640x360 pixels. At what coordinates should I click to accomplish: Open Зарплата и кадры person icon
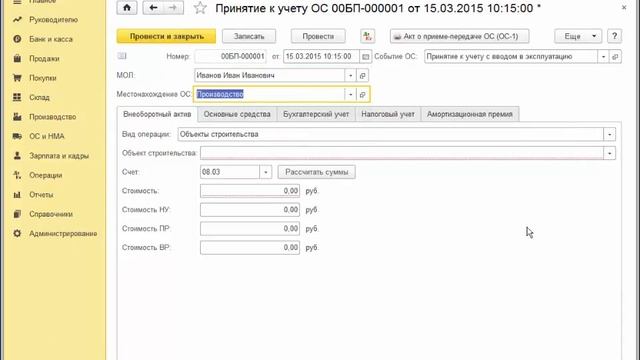click(x=17, y=156)
